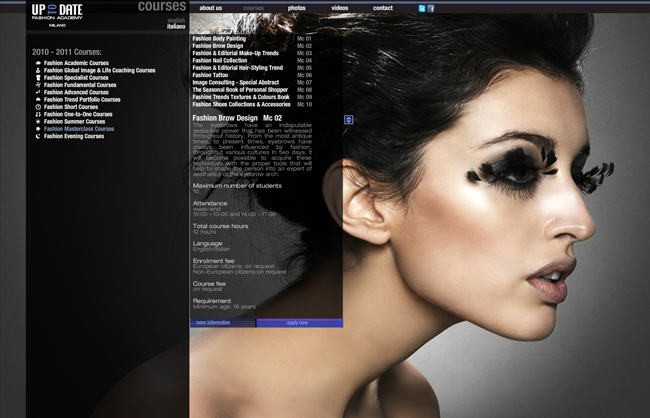Click the scroll icon beside Fashion Brow Design
This screenshot has width=650, height=418.
tap(349, 120)
